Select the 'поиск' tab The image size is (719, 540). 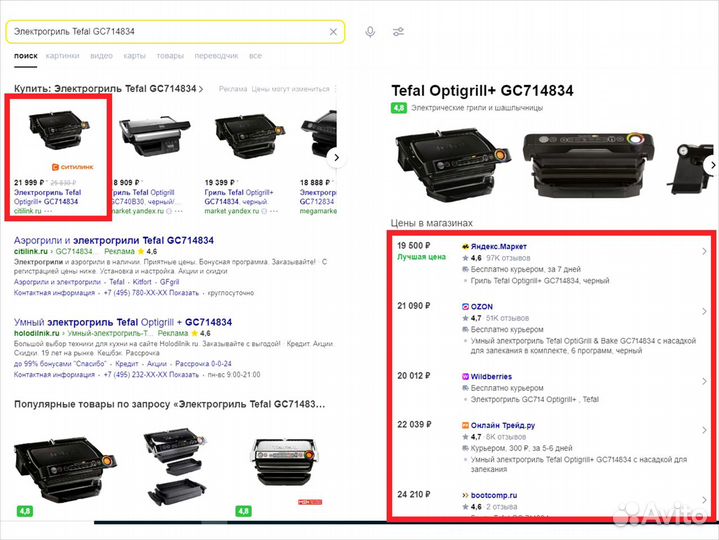[26, 56]
